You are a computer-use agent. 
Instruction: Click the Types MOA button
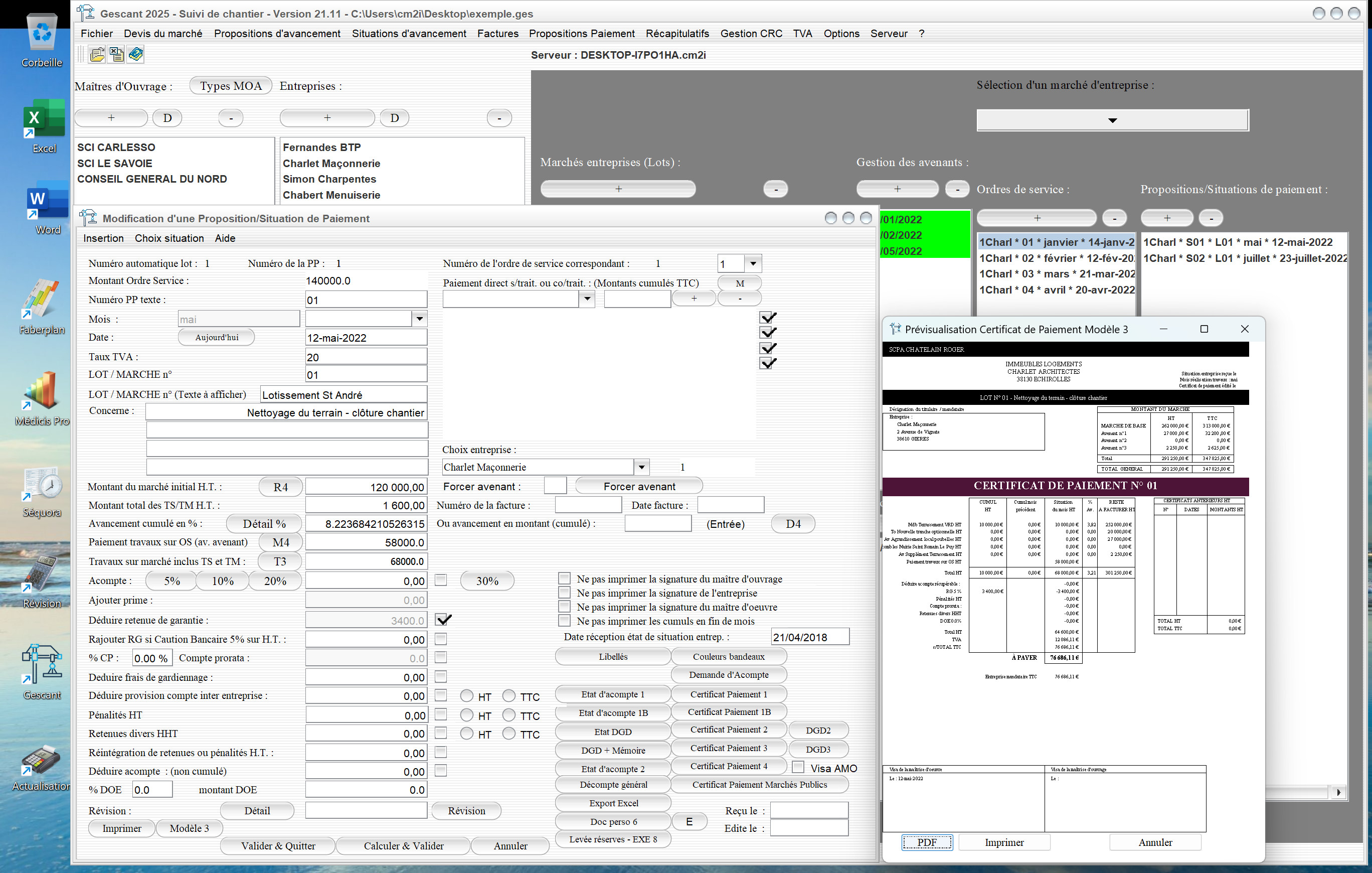tap(231, 86)
